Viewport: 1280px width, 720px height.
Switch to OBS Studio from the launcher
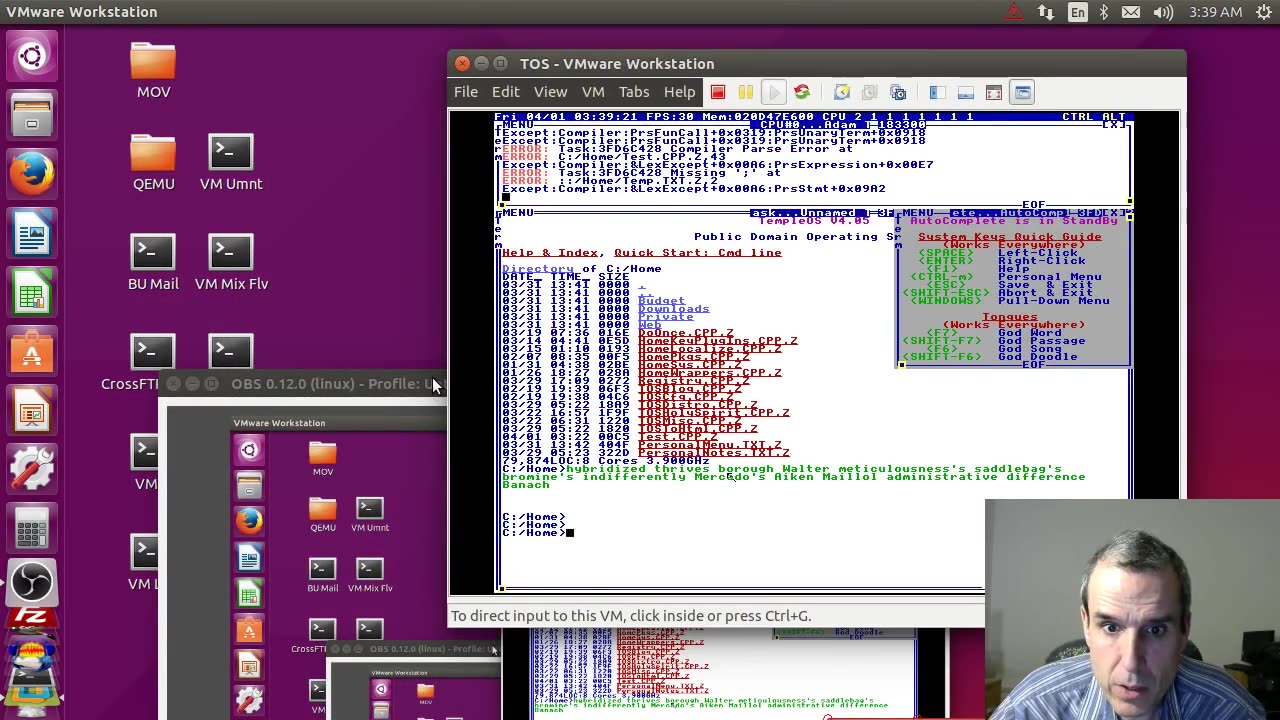point(31,584)
